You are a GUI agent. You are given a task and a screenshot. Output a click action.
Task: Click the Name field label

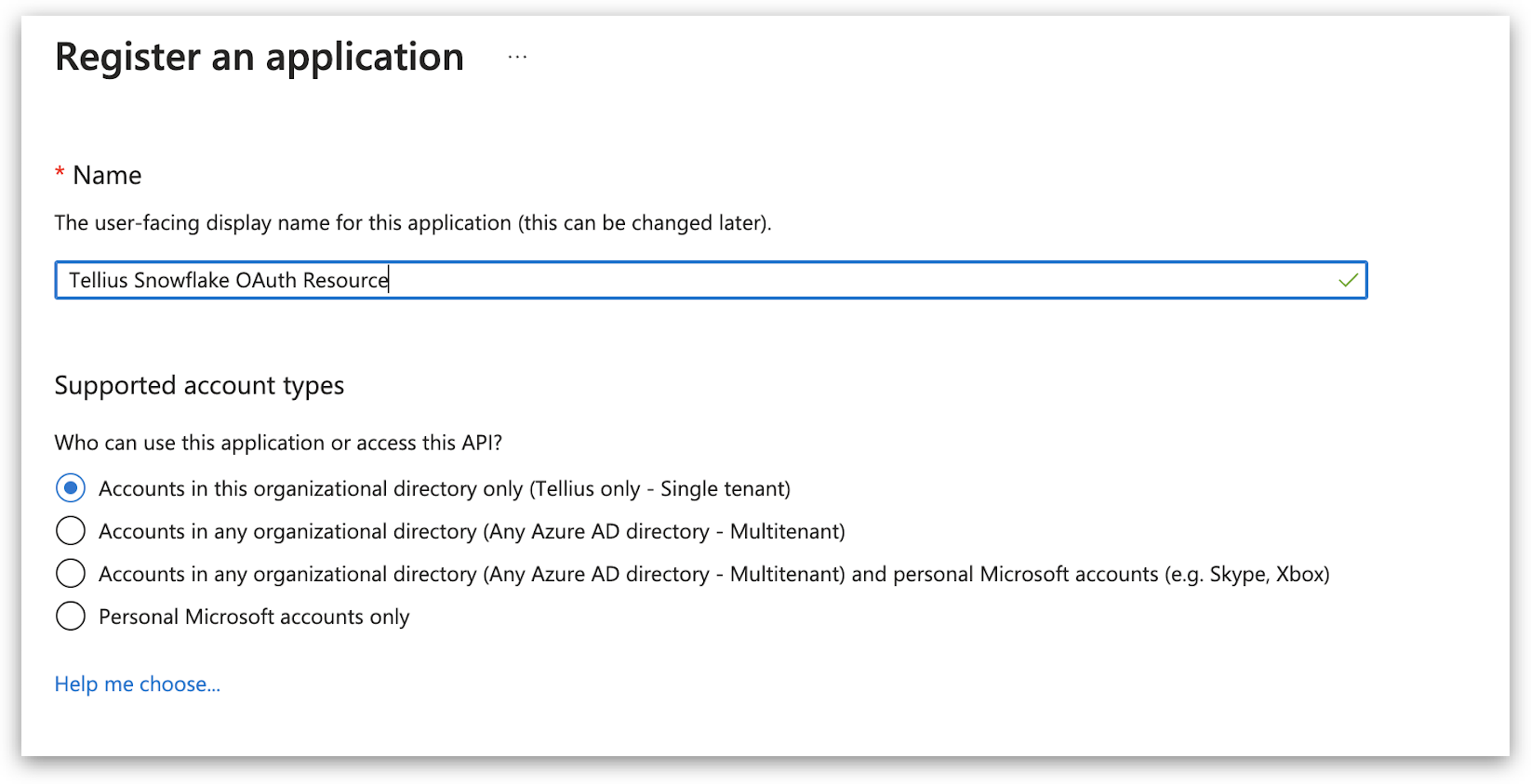[x=107, y=176]
